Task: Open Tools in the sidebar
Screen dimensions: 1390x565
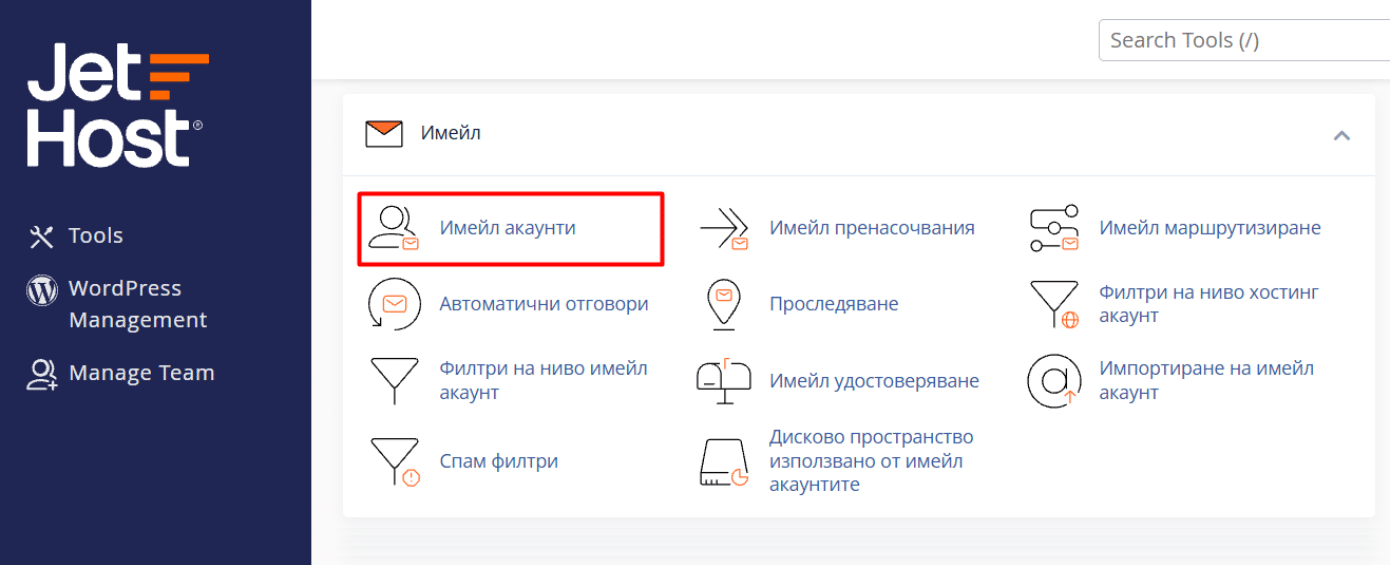Action: (95, 236)
